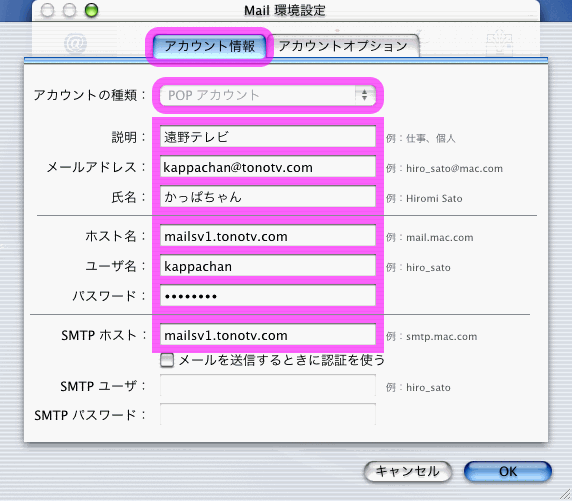Click the ユーザ名 field kappachan
Image resolution: width=572 pixels, height=501 pixels.
(x=268, y=266)
